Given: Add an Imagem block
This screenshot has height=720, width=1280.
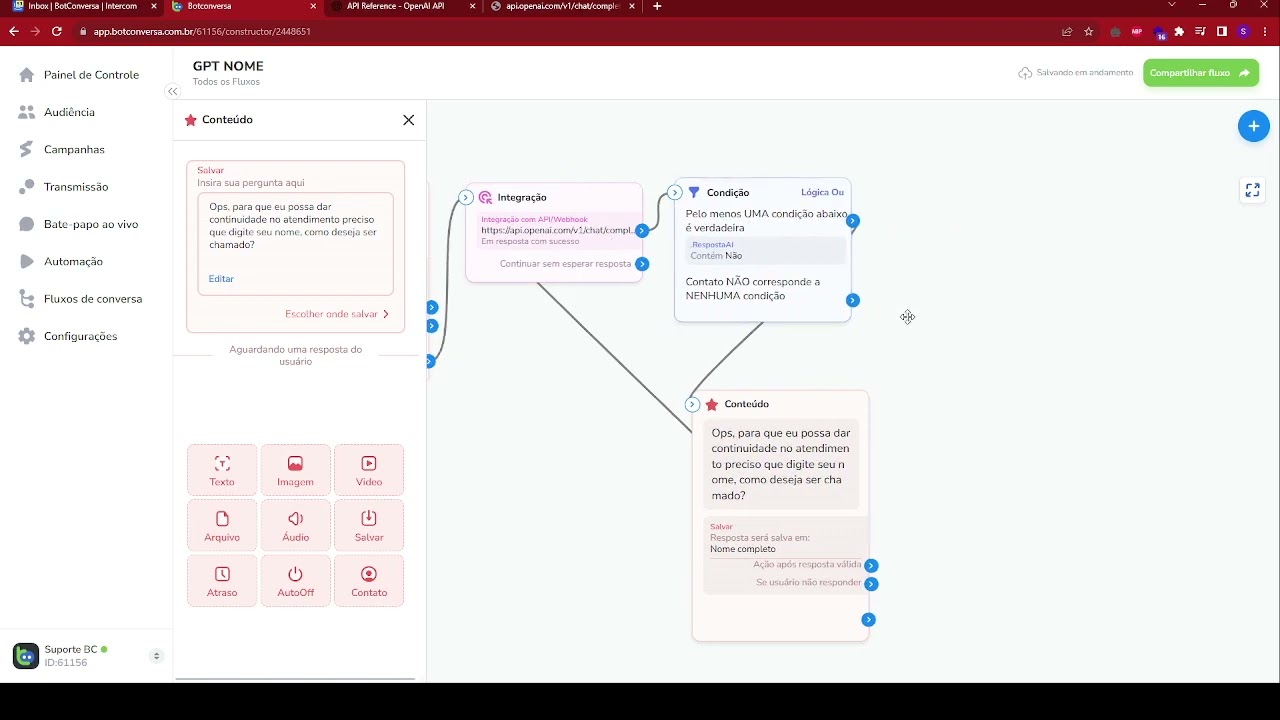Looking at the screenshot, I should pos(295,470).
